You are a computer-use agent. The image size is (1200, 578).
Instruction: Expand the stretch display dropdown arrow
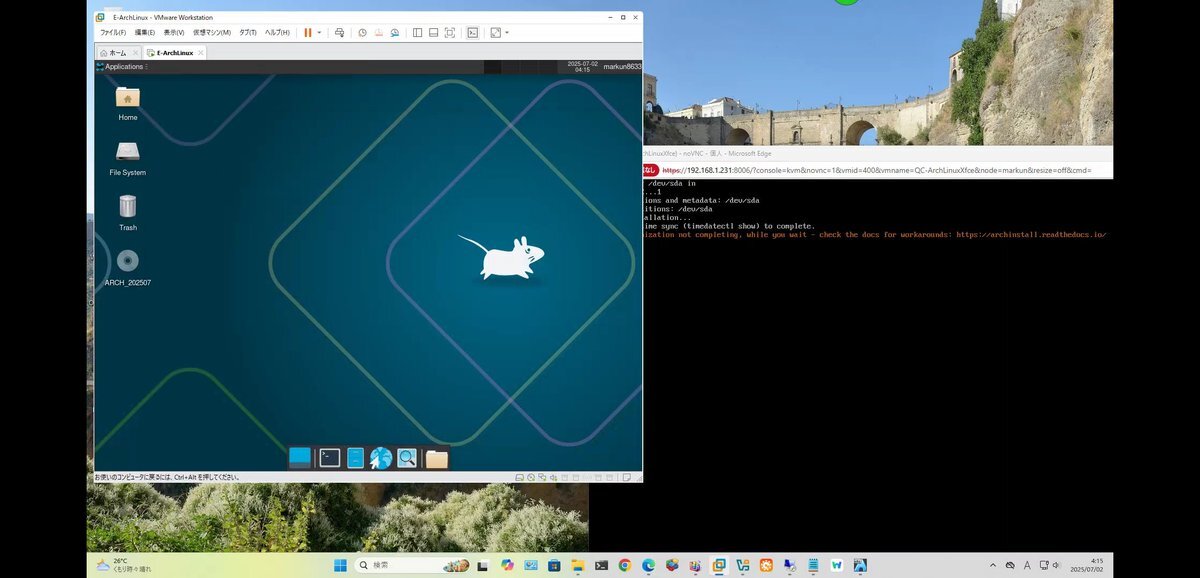tap(507, 33)
